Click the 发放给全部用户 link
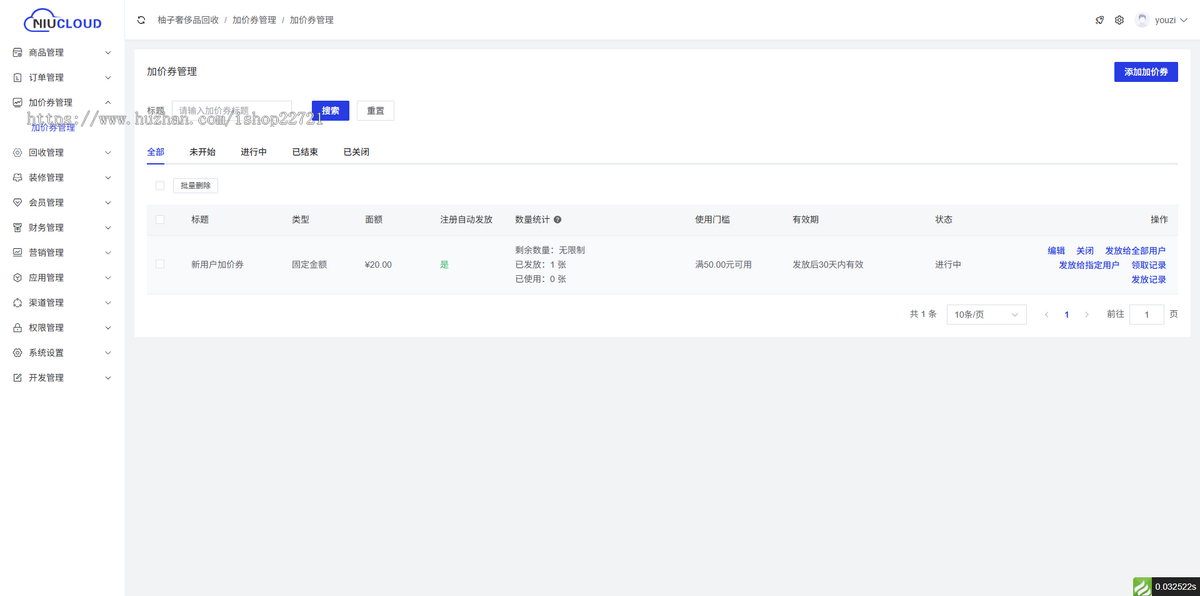 pos(1135,251)
